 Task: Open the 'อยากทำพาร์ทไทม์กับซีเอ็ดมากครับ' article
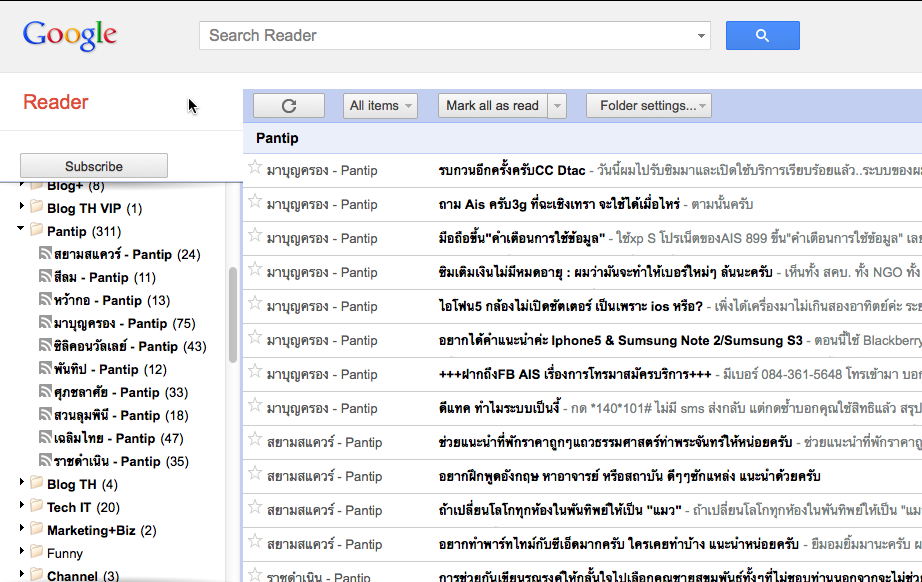point(619,544)
